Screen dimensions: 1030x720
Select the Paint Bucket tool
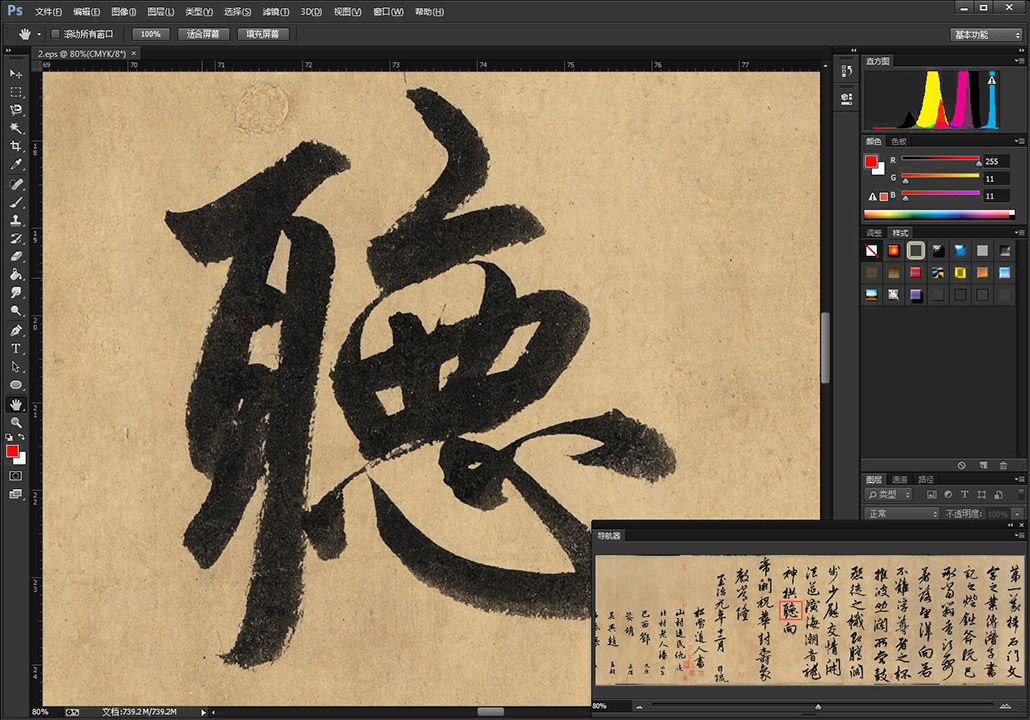[x=16, y=275]
